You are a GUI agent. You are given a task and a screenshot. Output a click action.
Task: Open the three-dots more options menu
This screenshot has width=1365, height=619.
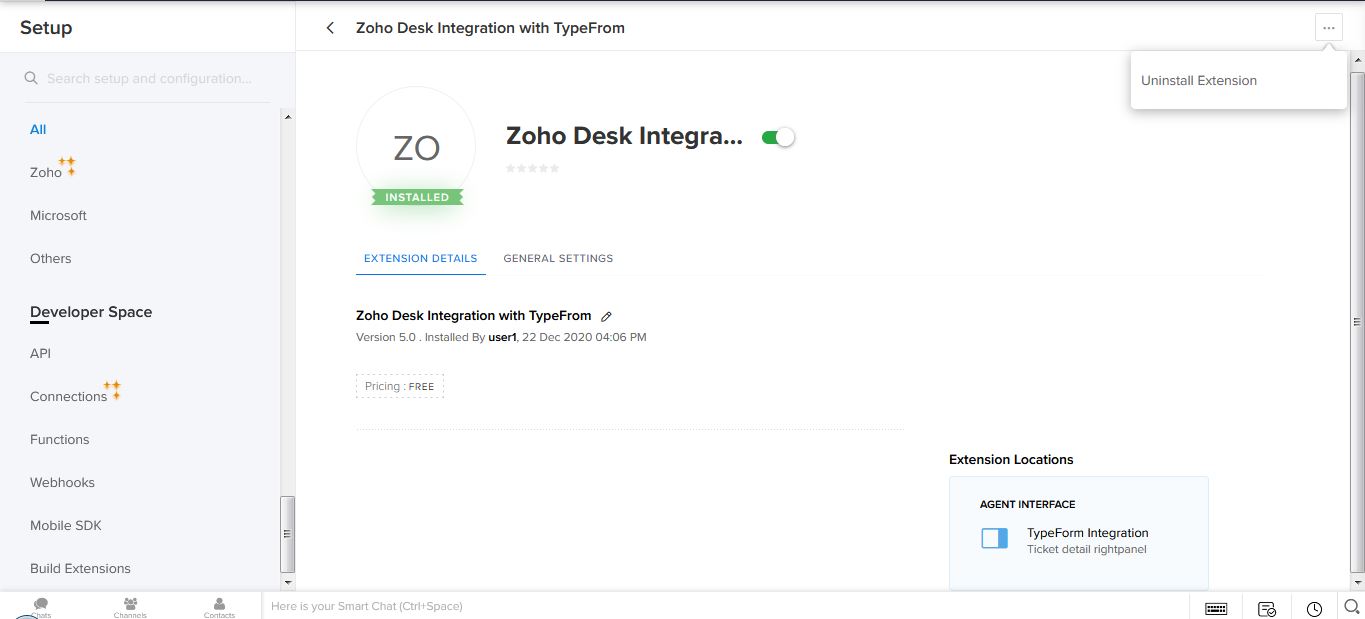point(1328,28)
